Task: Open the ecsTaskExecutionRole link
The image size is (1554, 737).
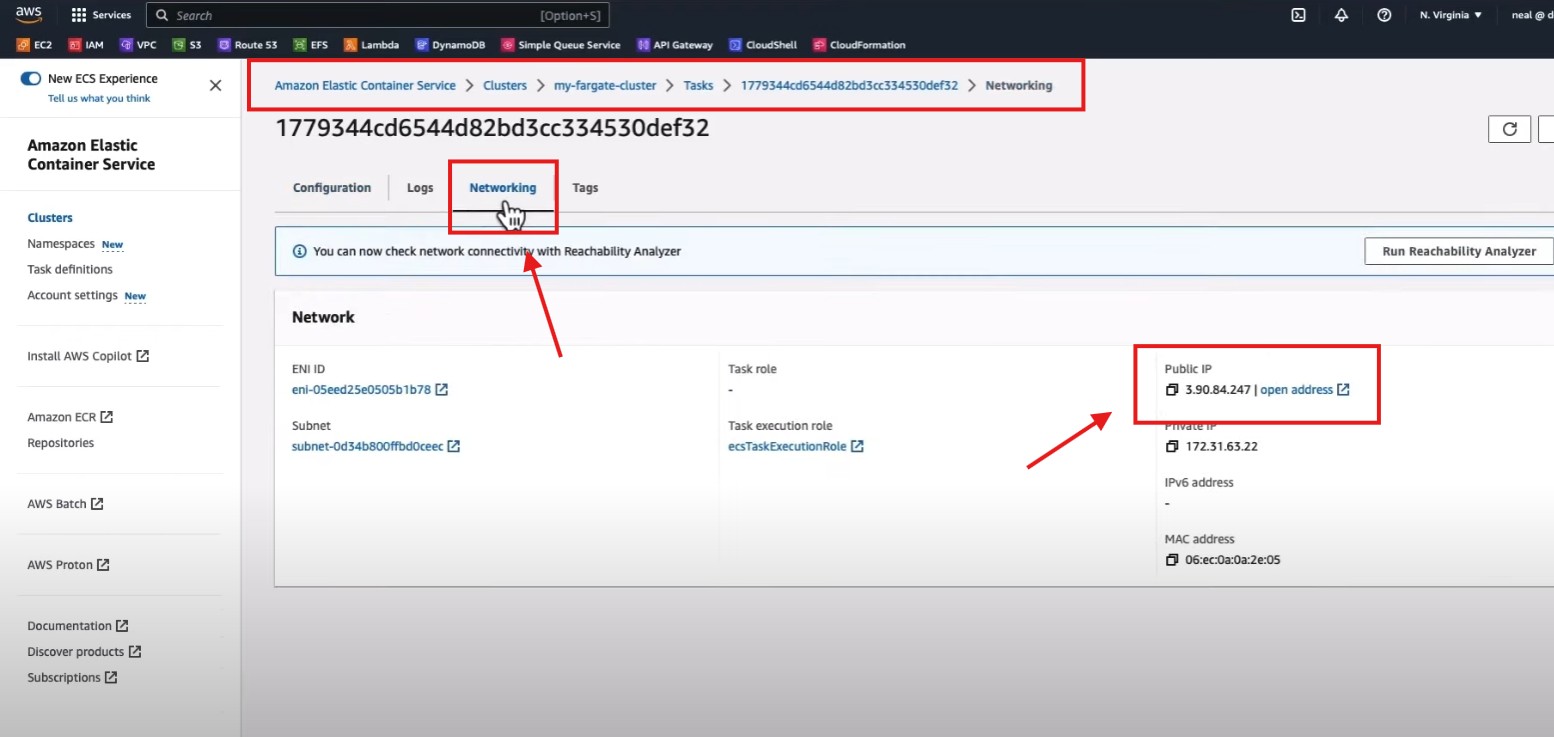Action: [x=788, y=446]
